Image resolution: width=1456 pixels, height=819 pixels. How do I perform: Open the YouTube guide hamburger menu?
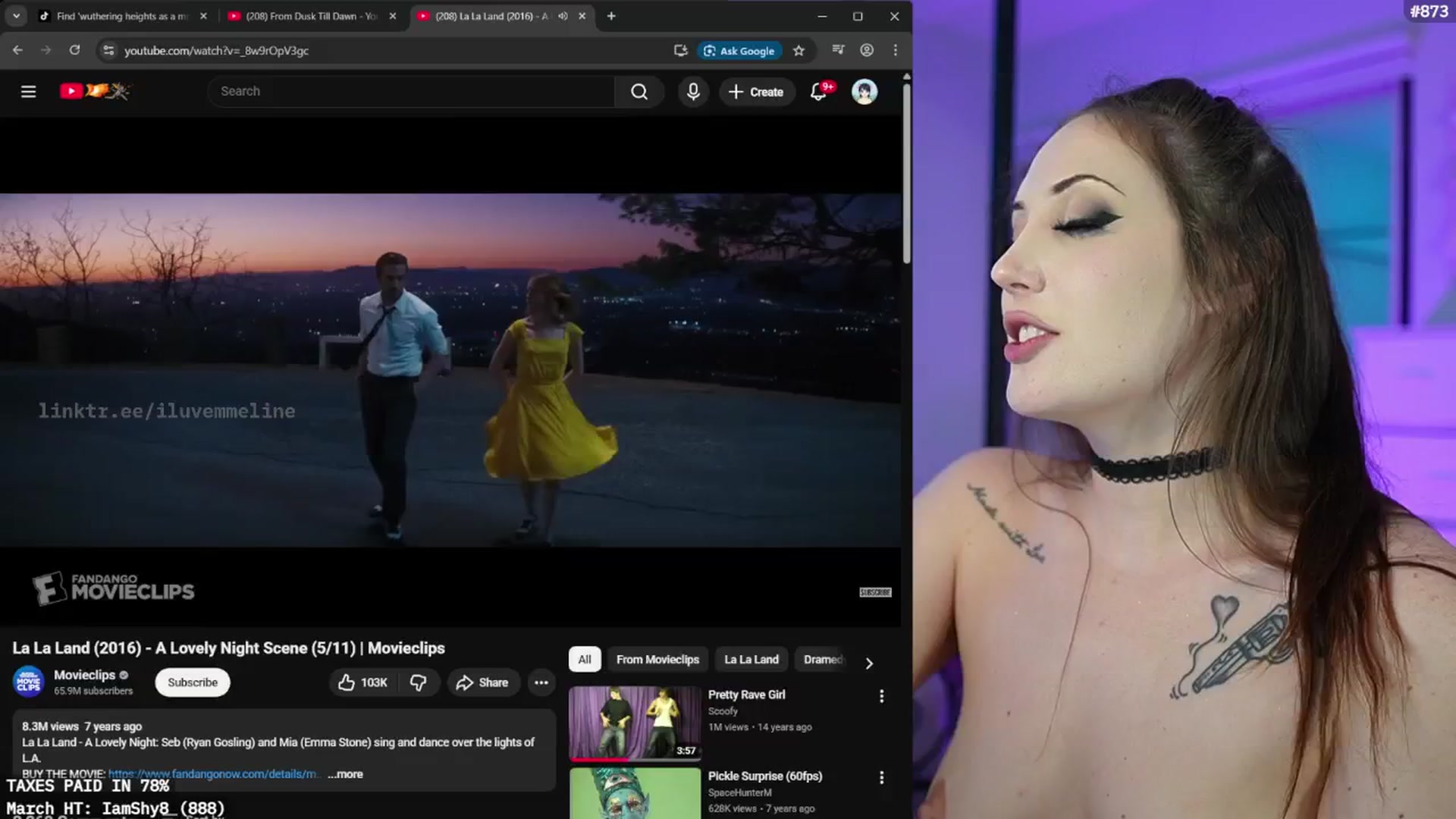(28, 92)
